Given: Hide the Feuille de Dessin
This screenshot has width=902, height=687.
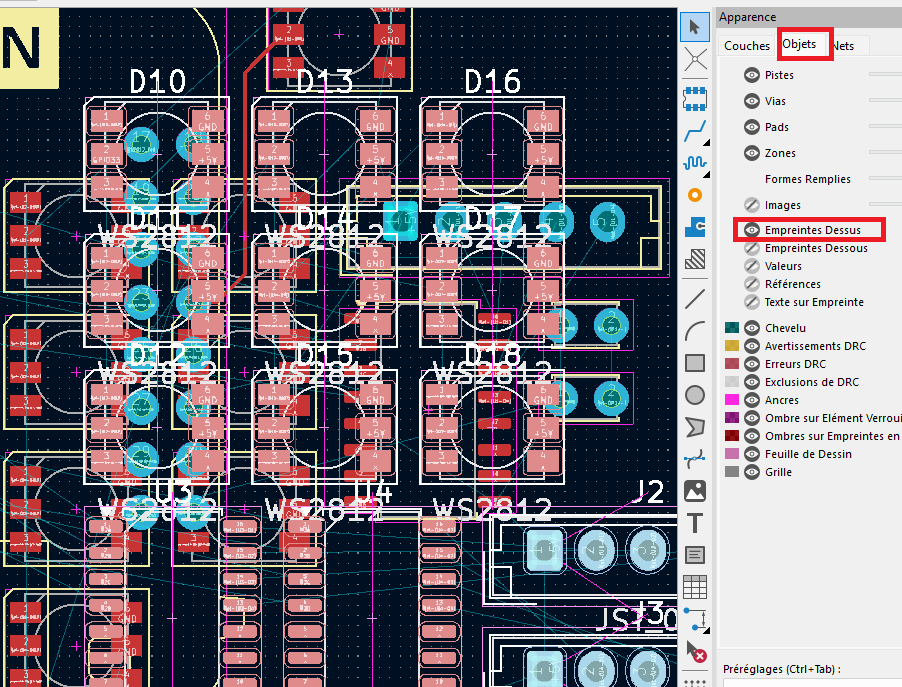Looking at the screenshot, I should point(751,453).
